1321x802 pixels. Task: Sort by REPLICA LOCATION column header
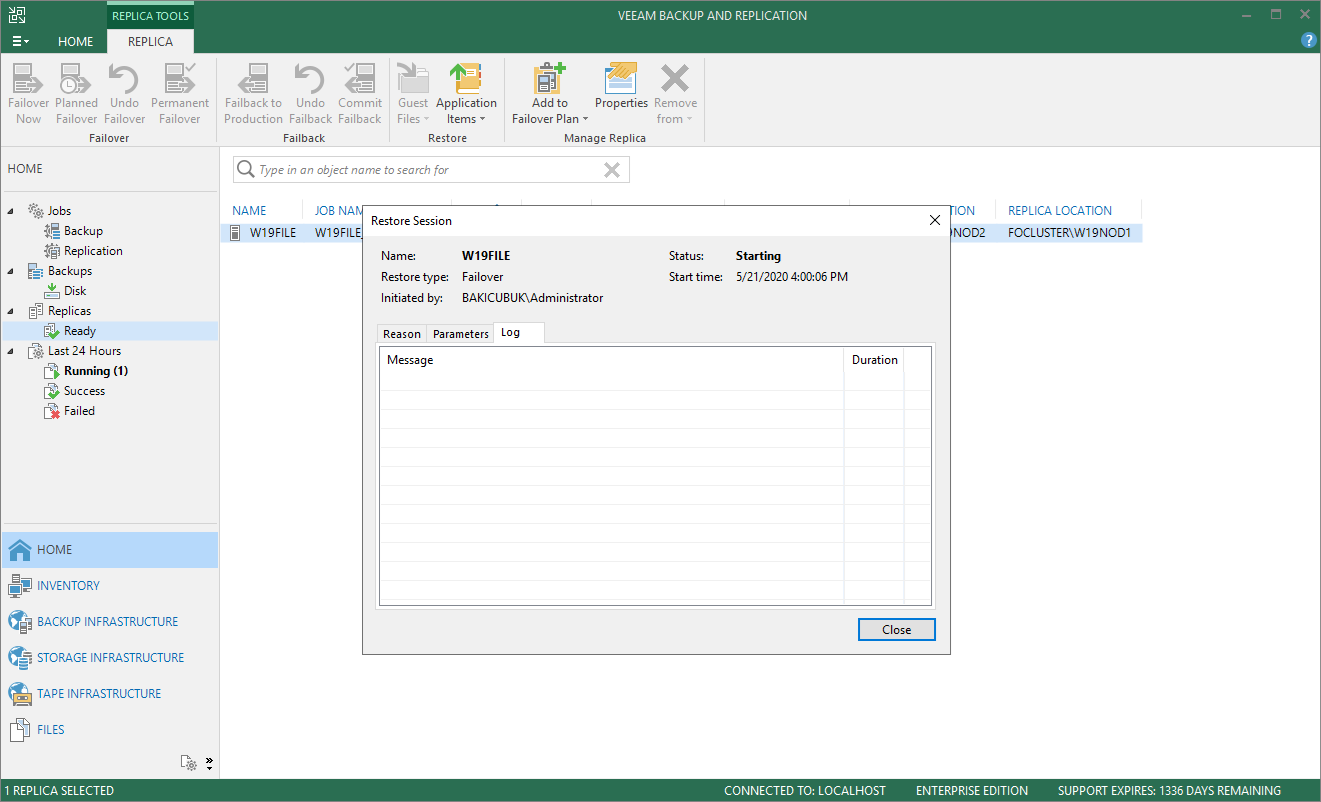pyautogui.click(x=1060, y=211)
